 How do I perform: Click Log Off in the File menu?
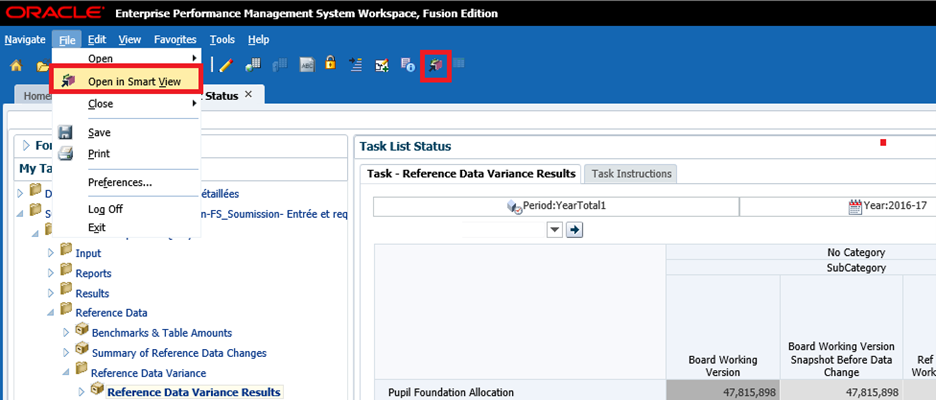pos(105,209)
